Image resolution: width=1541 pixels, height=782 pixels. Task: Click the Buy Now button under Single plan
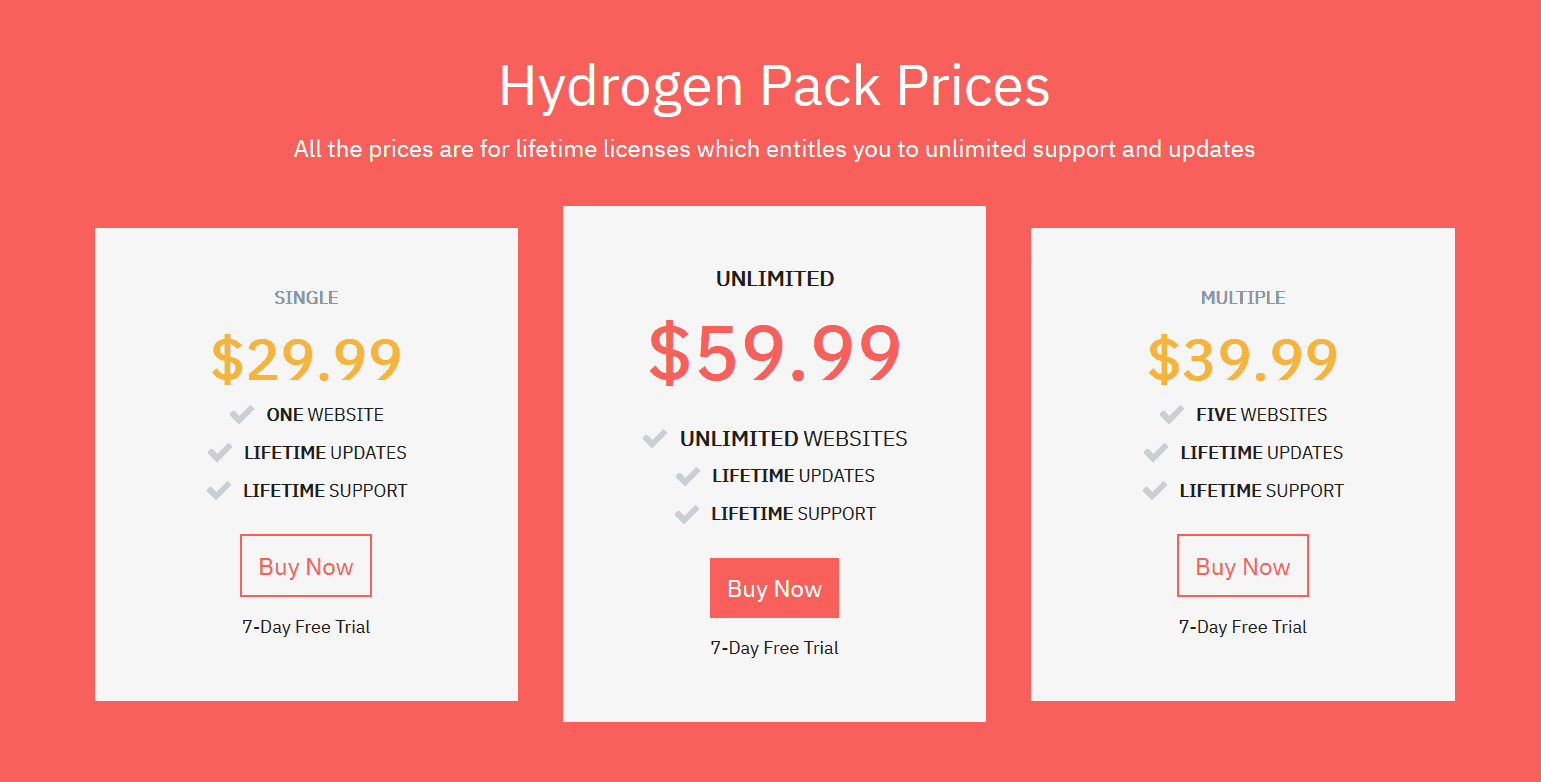point(306,566)
